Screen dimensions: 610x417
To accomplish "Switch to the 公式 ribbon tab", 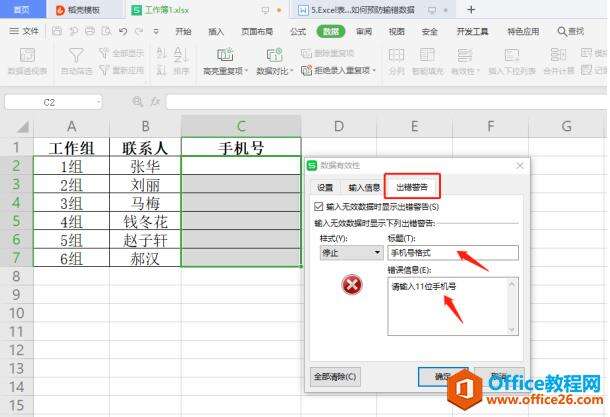I will click(x=298, y=32).
